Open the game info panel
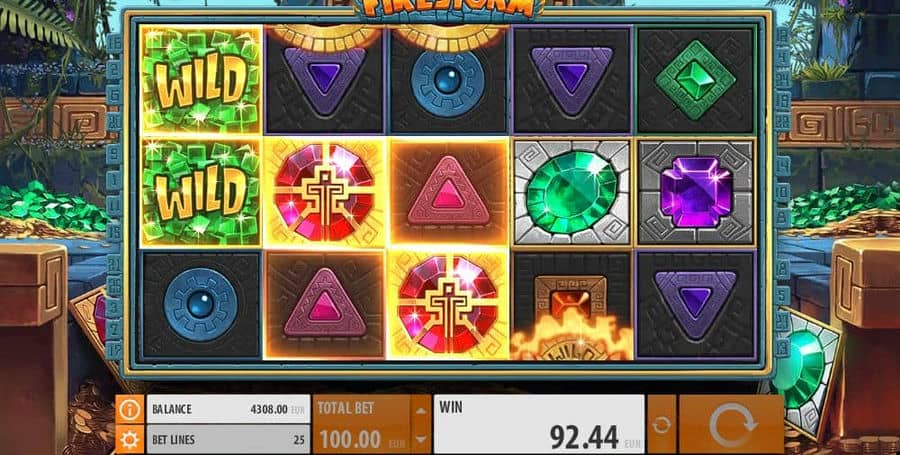This screenshot has width=900, height=455. click(x=130, y=409)
